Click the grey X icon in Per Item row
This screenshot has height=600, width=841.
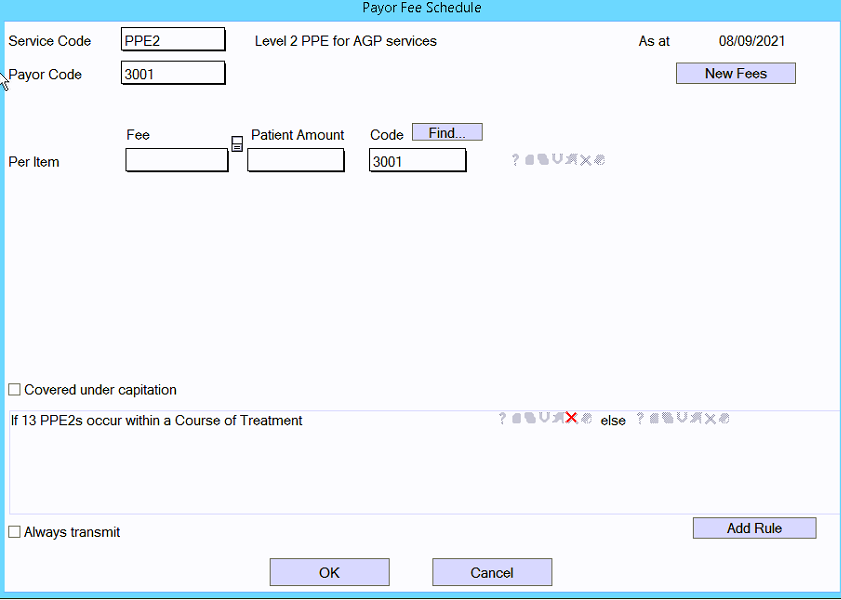pos(585,160)
